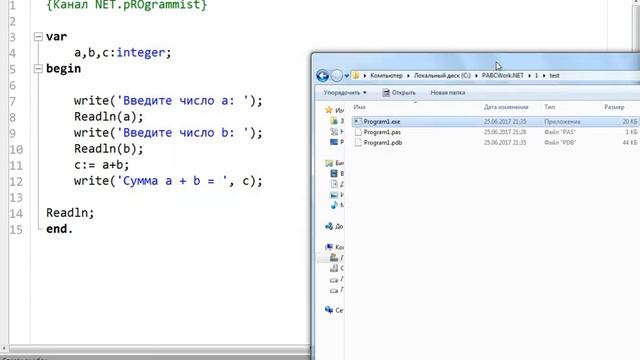Click the 'Введите число b: ' string

coord(182,133)
